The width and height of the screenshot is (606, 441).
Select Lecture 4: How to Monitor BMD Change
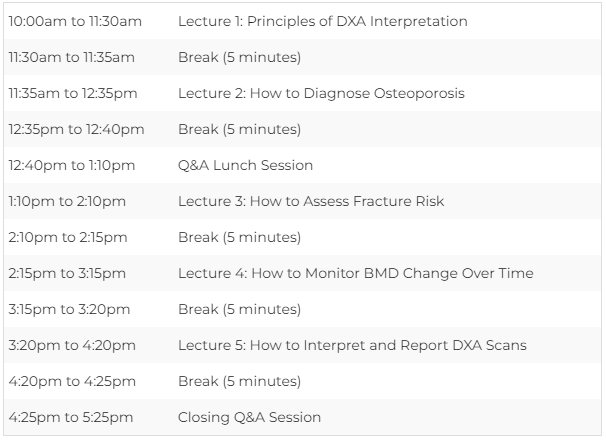pyautogui.click(x=356, y=273)
